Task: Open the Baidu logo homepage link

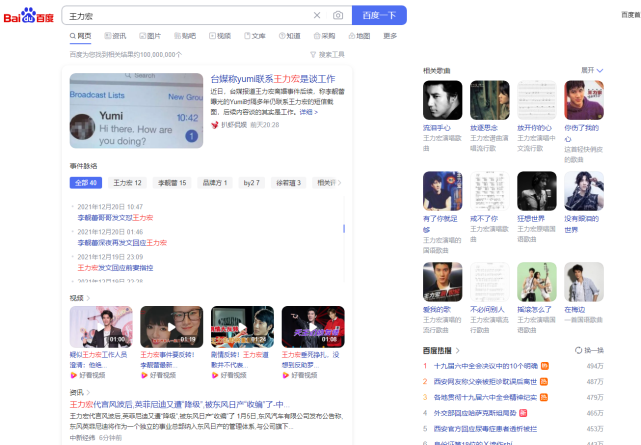Action: [x=29, y=16]
